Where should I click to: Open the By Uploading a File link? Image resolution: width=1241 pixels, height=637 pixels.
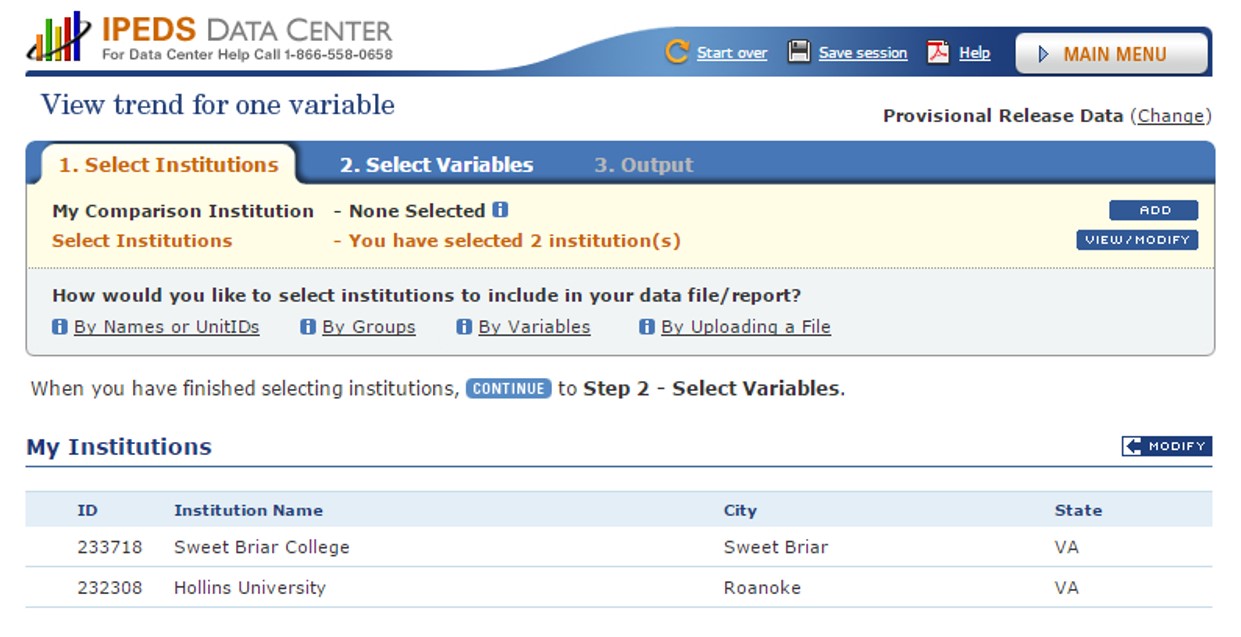745,327
